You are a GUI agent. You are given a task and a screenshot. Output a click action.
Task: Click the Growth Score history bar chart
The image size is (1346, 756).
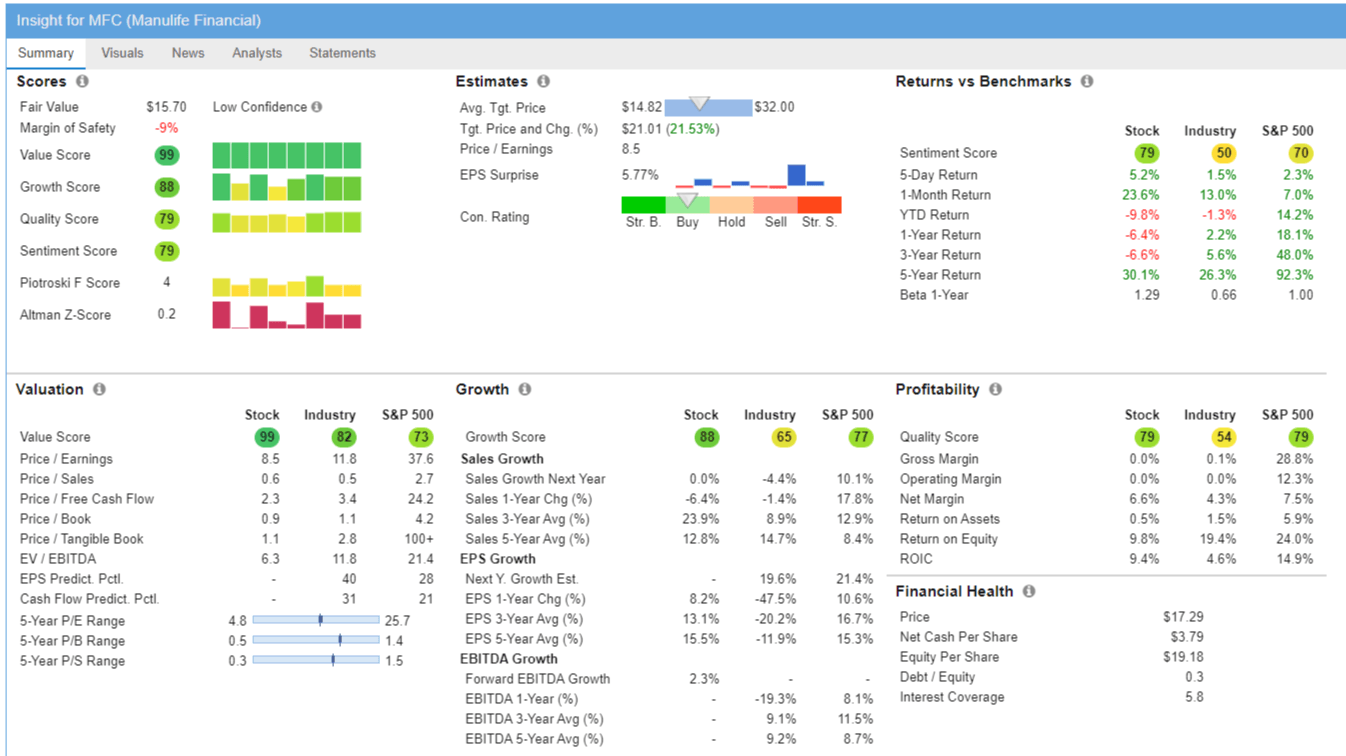(x=287, y=187)
